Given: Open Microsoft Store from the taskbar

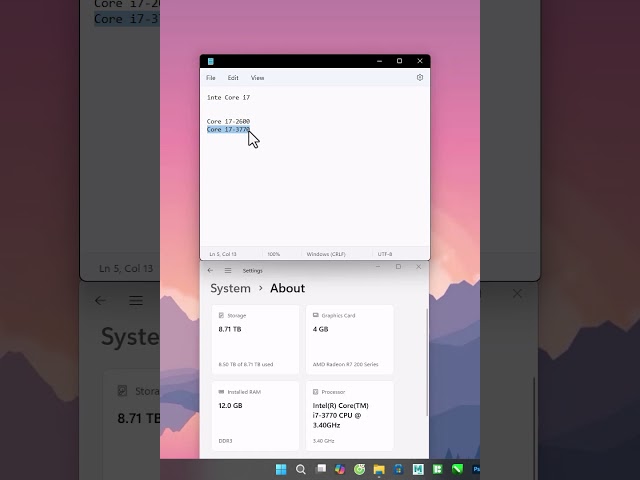Looking at the screenshot, I should click(x=399, y=469).
